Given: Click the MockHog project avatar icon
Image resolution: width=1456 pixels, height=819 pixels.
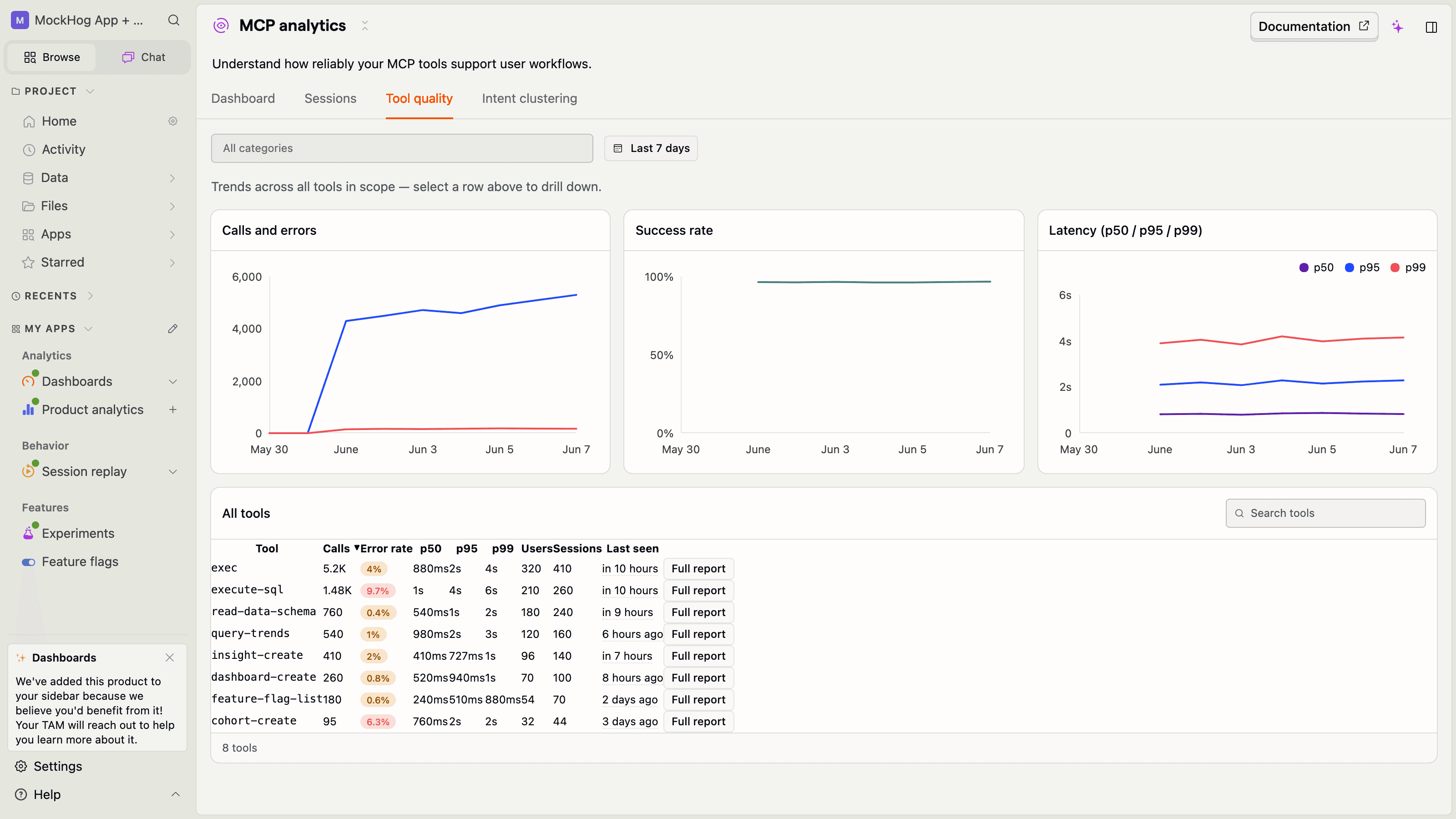Looking at the screenshot, I should pos(20,20).
